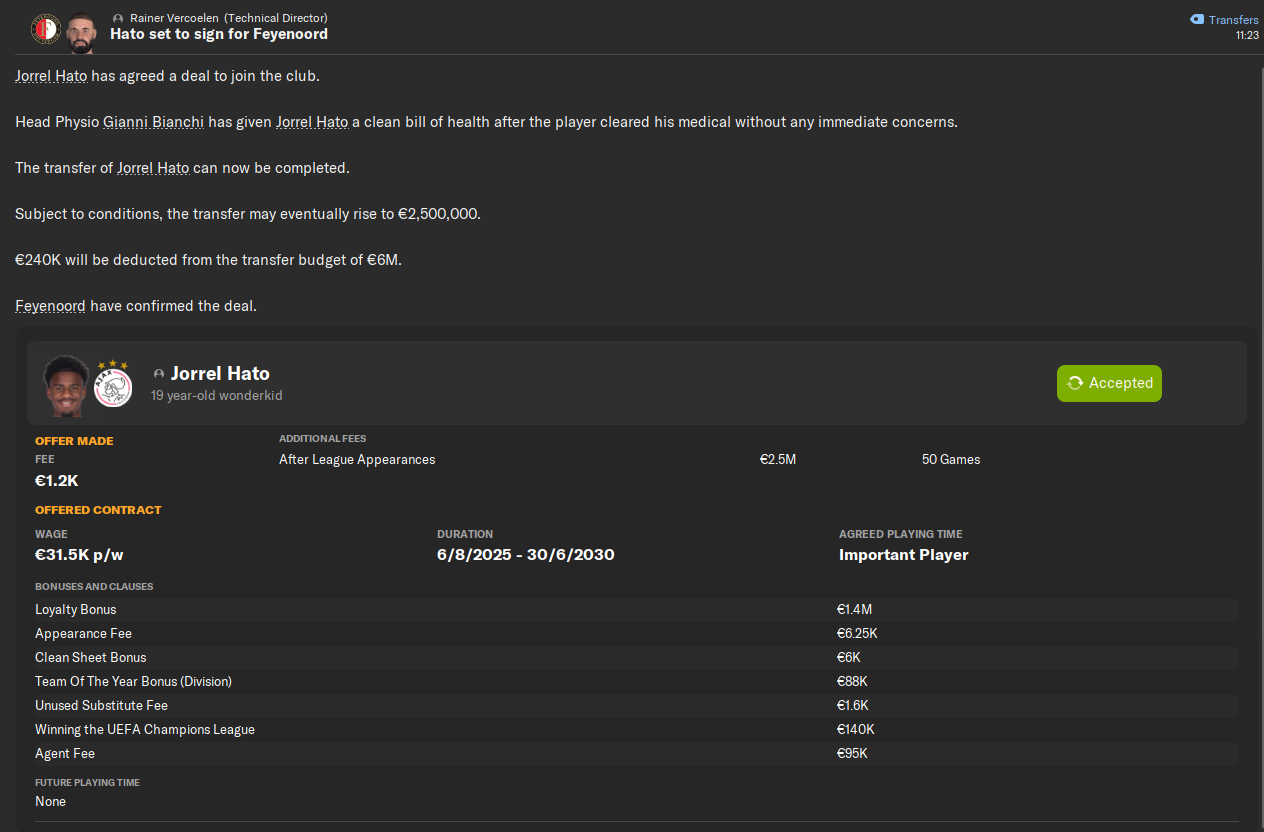Click Jorrel Hato player portrait in card
The image size is (1264, 832).
click(x=66, y=385)
